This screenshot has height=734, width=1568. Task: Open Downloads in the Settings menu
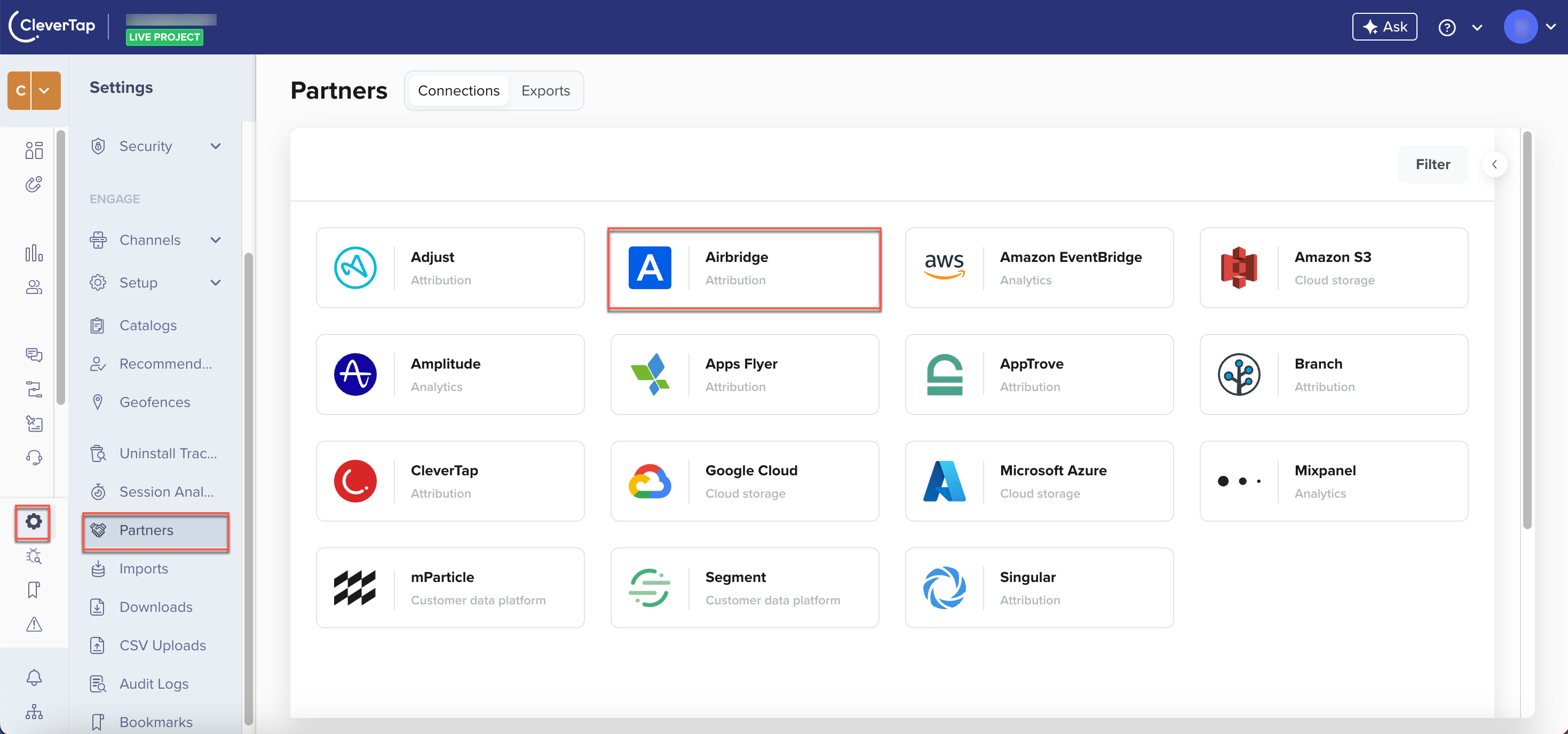pyautogui.click(x=155, y=607)
